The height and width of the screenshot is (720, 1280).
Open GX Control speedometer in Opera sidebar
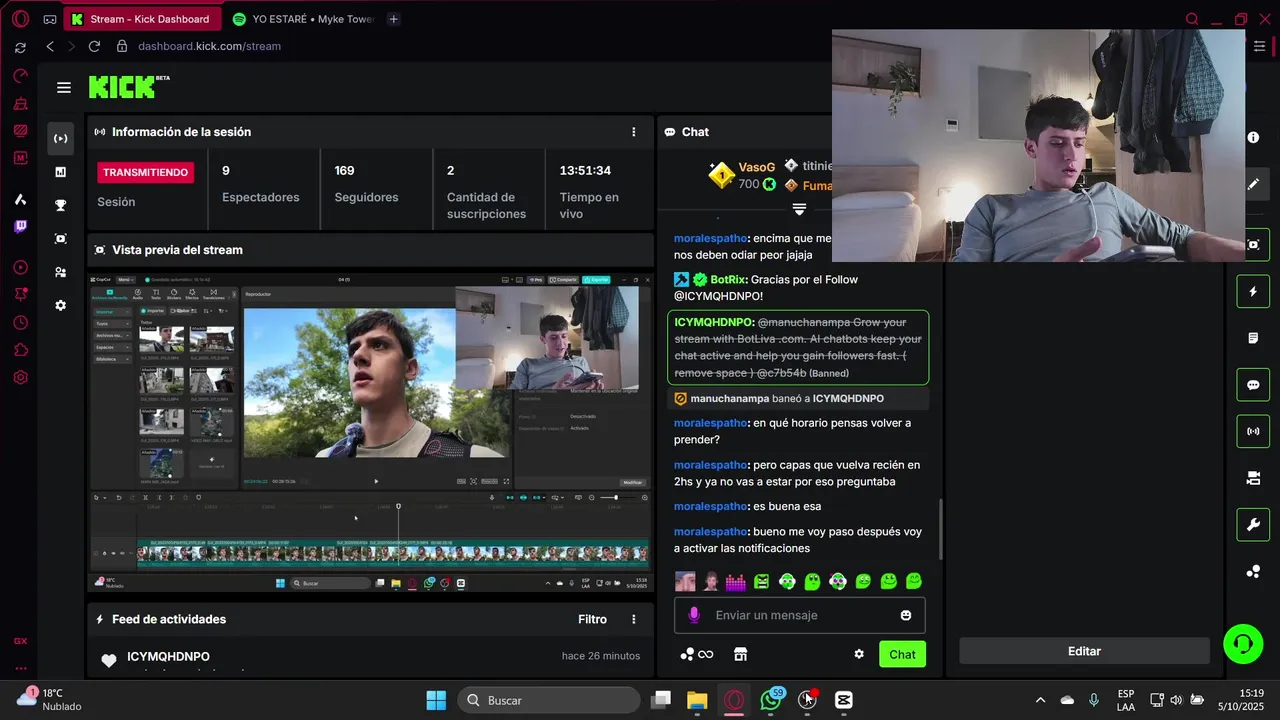coord(20,75)
